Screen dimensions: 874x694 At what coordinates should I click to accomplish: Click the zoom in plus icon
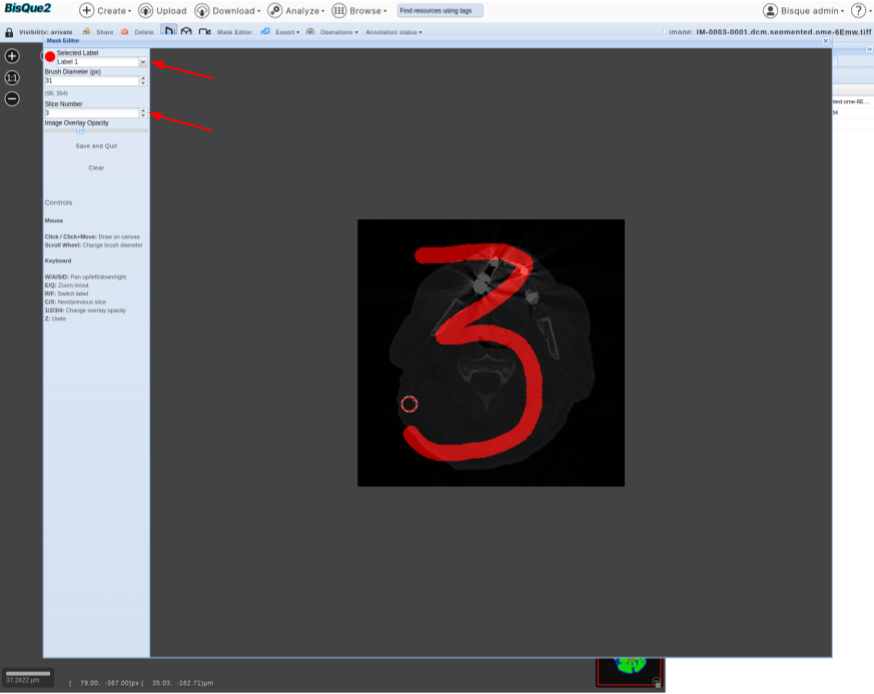(12, 56)
